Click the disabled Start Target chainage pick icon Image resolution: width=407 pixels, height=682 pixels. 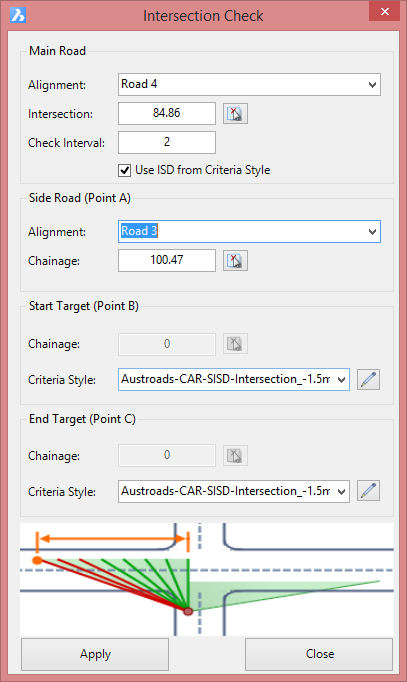click(235, 344)
